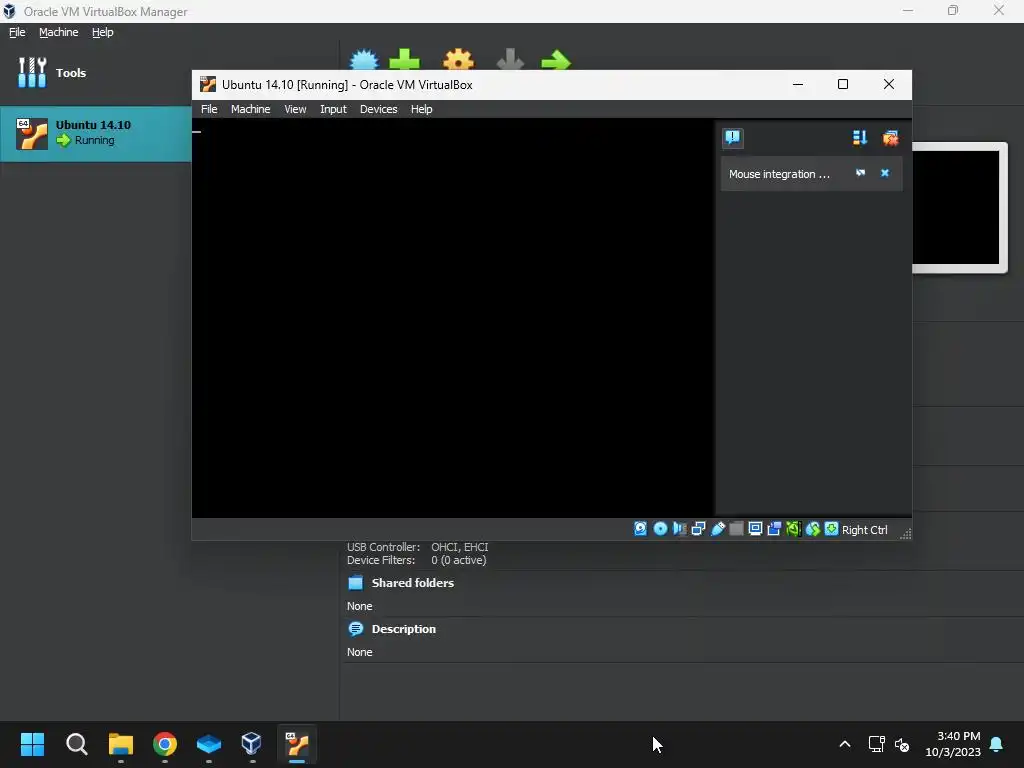The width and height of the screenshot is (1024, 768).
Task: Click the display settings status icon
Action: 756,529
